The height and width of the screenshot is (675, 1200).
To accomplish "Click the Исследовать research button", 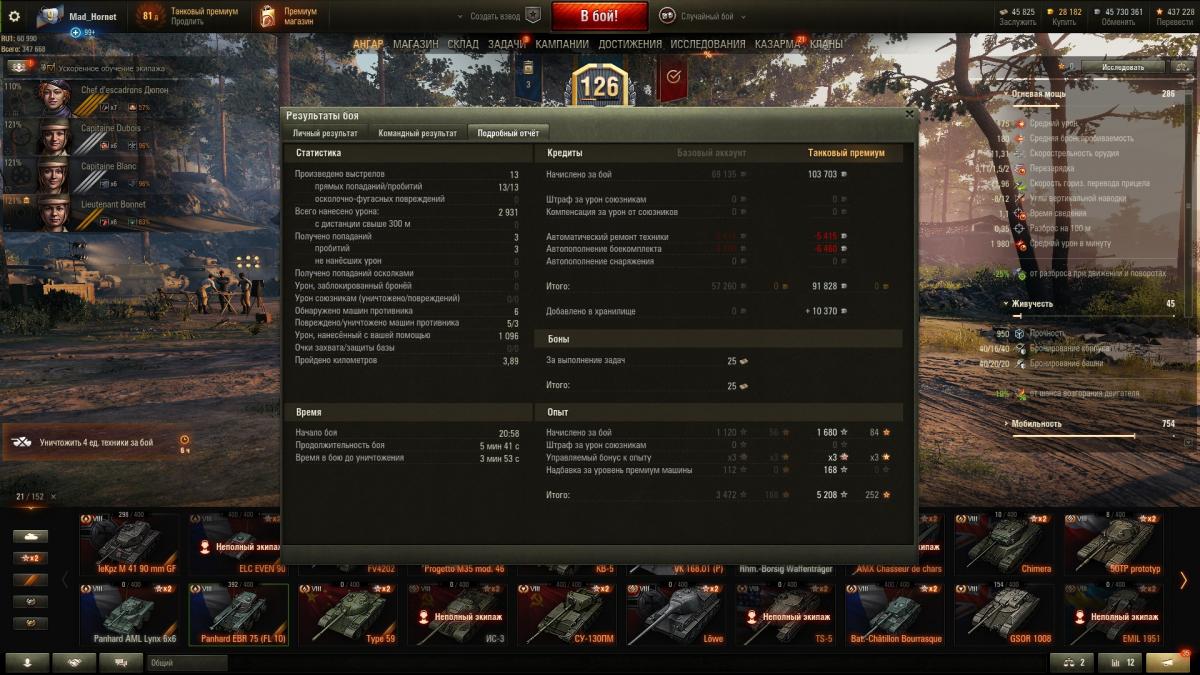I will coord(1124,67).
